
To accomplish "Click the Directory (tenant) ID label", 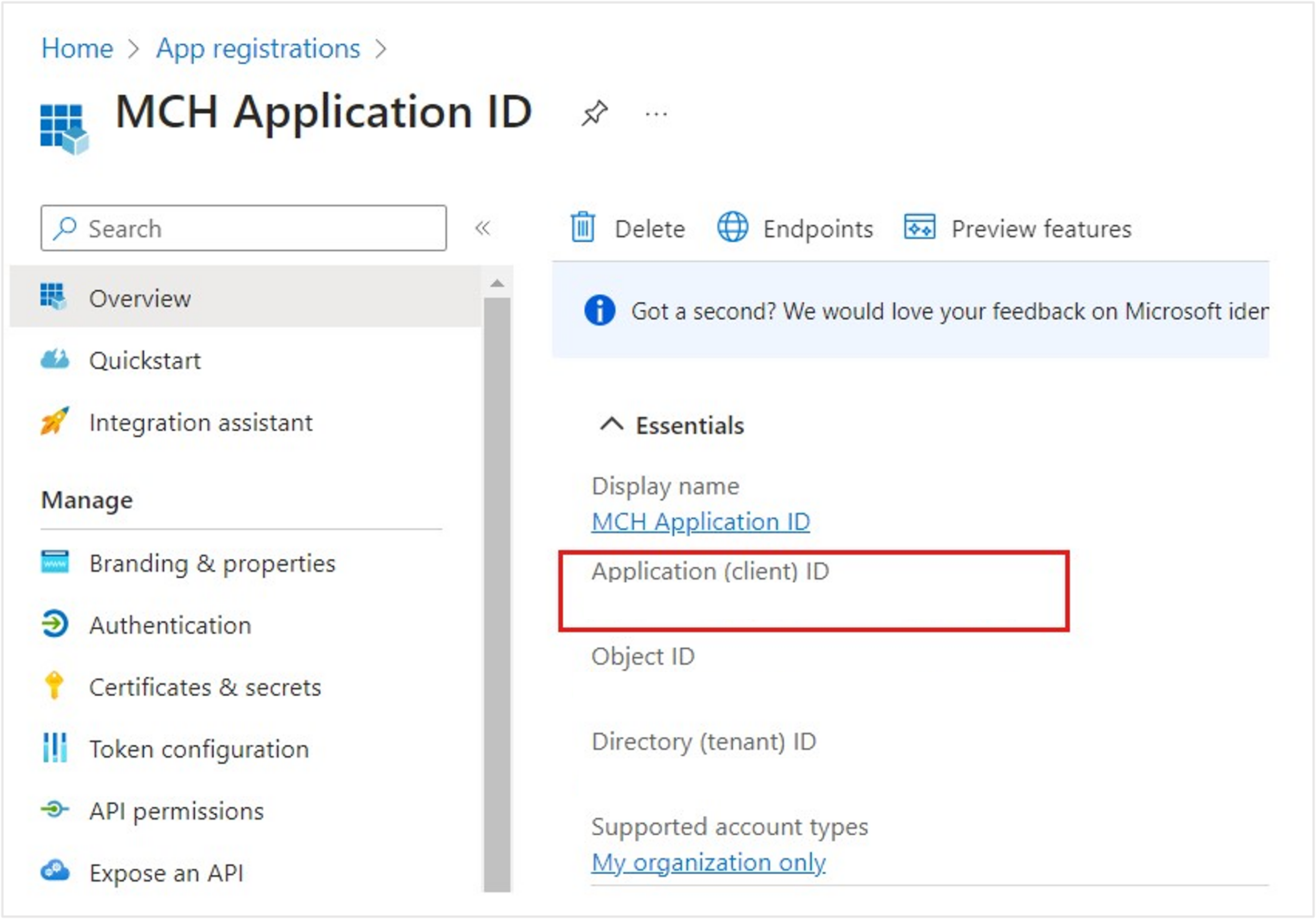I will [704, 742].
